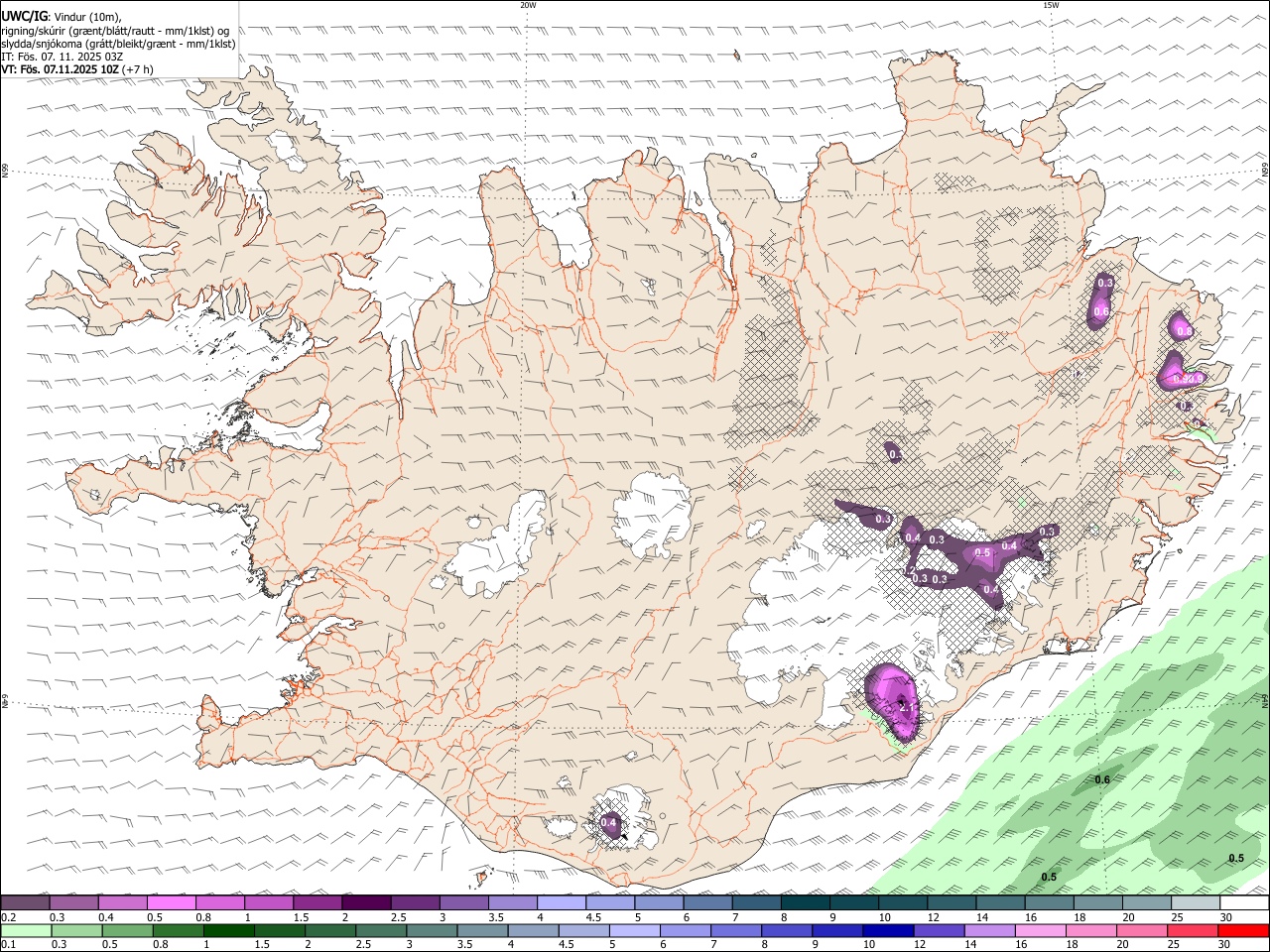The height and width of the screenshot is (952, 1270).
Task: Pick the coral red swatch labeled 25
Action: coord(1192,931)
